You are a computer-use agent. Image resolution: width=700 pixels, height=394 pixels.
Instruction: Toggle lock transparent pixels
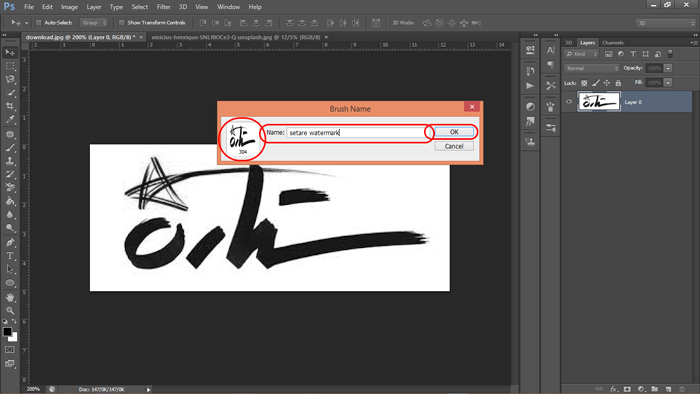[x=584, y=83]
